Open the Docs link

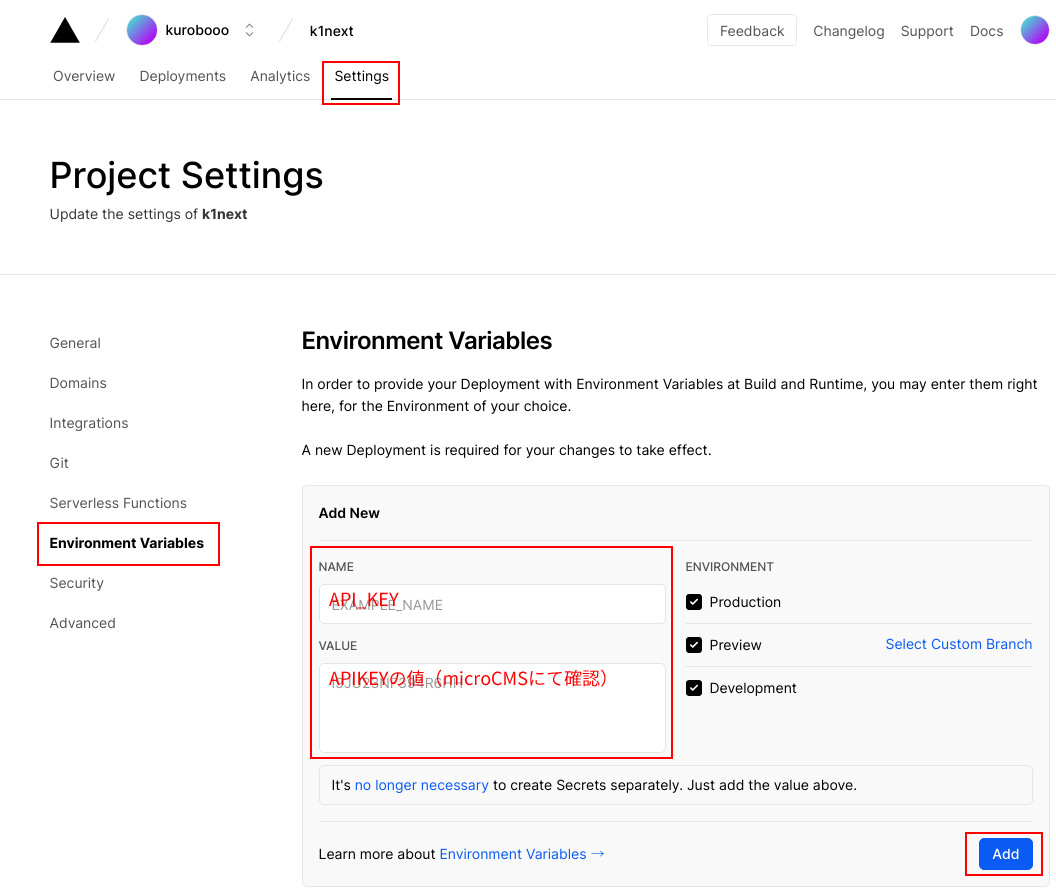tap(986, 31)
